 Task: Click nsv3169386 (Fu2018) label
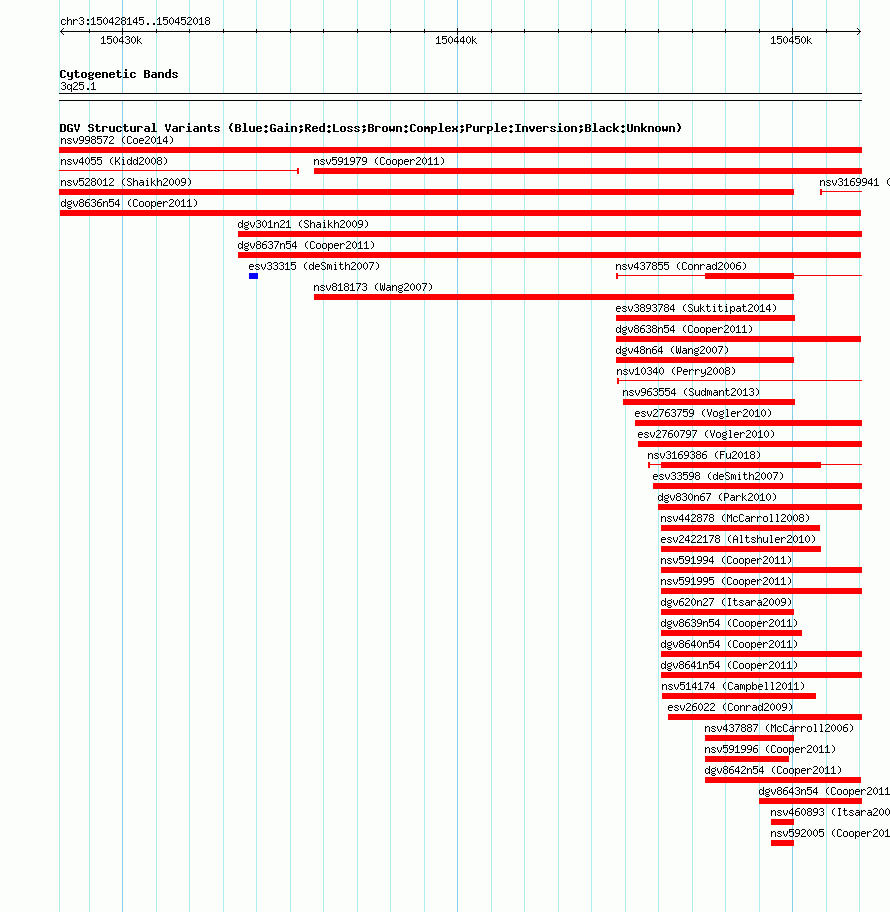point(704,454)
